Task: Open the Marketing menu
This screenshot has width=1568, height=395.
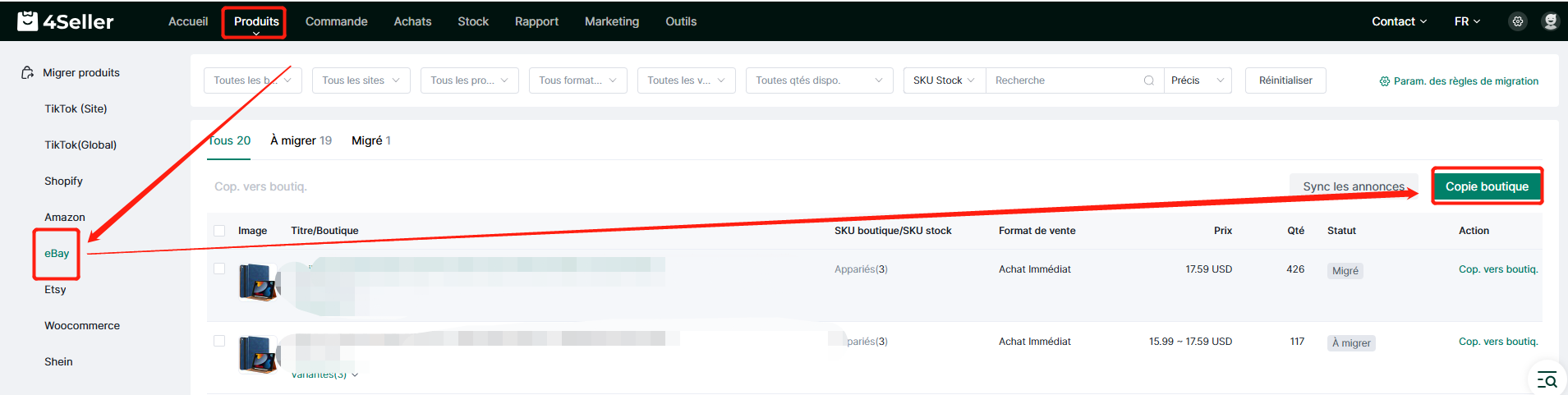Action: tap(612, 21)
